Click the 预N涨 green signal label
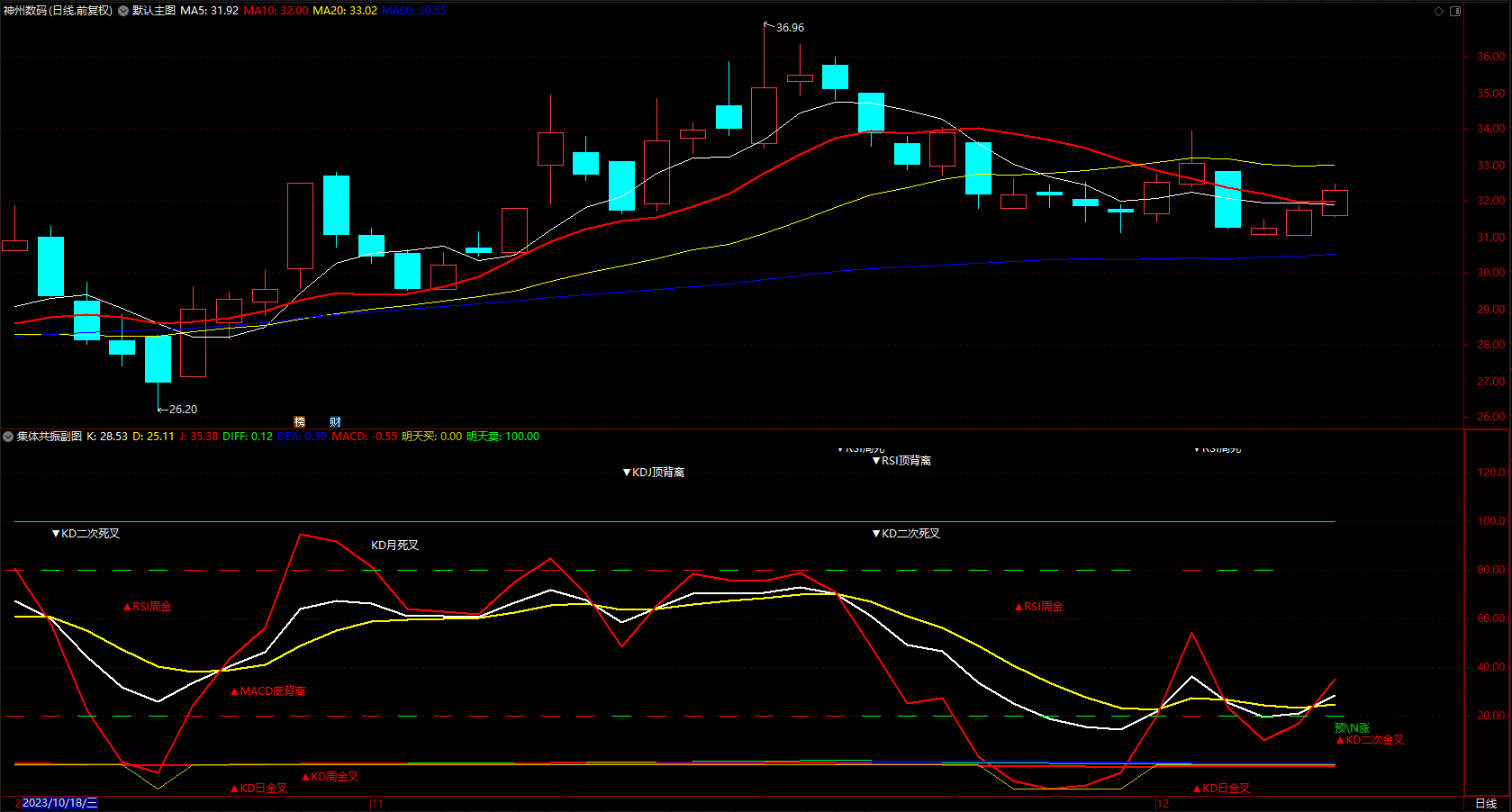Image resolution: width=1512 pixels, height=812 pixels. [1352, 728]
